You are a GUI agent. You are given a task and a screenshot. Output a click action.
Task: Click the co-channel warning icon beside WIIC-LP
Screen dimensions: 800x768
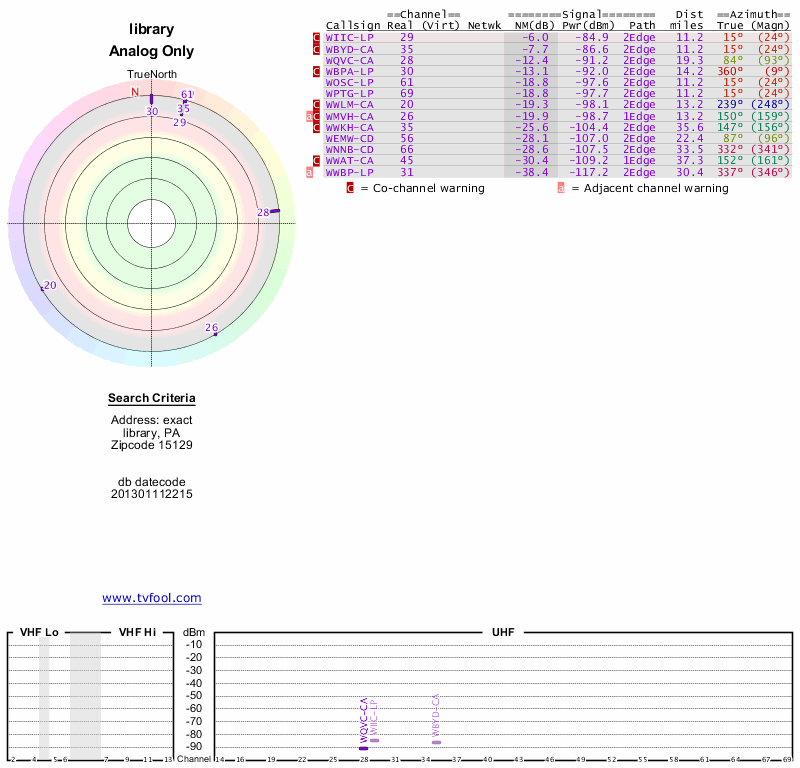pyautogui.click(x=317, y=37)
